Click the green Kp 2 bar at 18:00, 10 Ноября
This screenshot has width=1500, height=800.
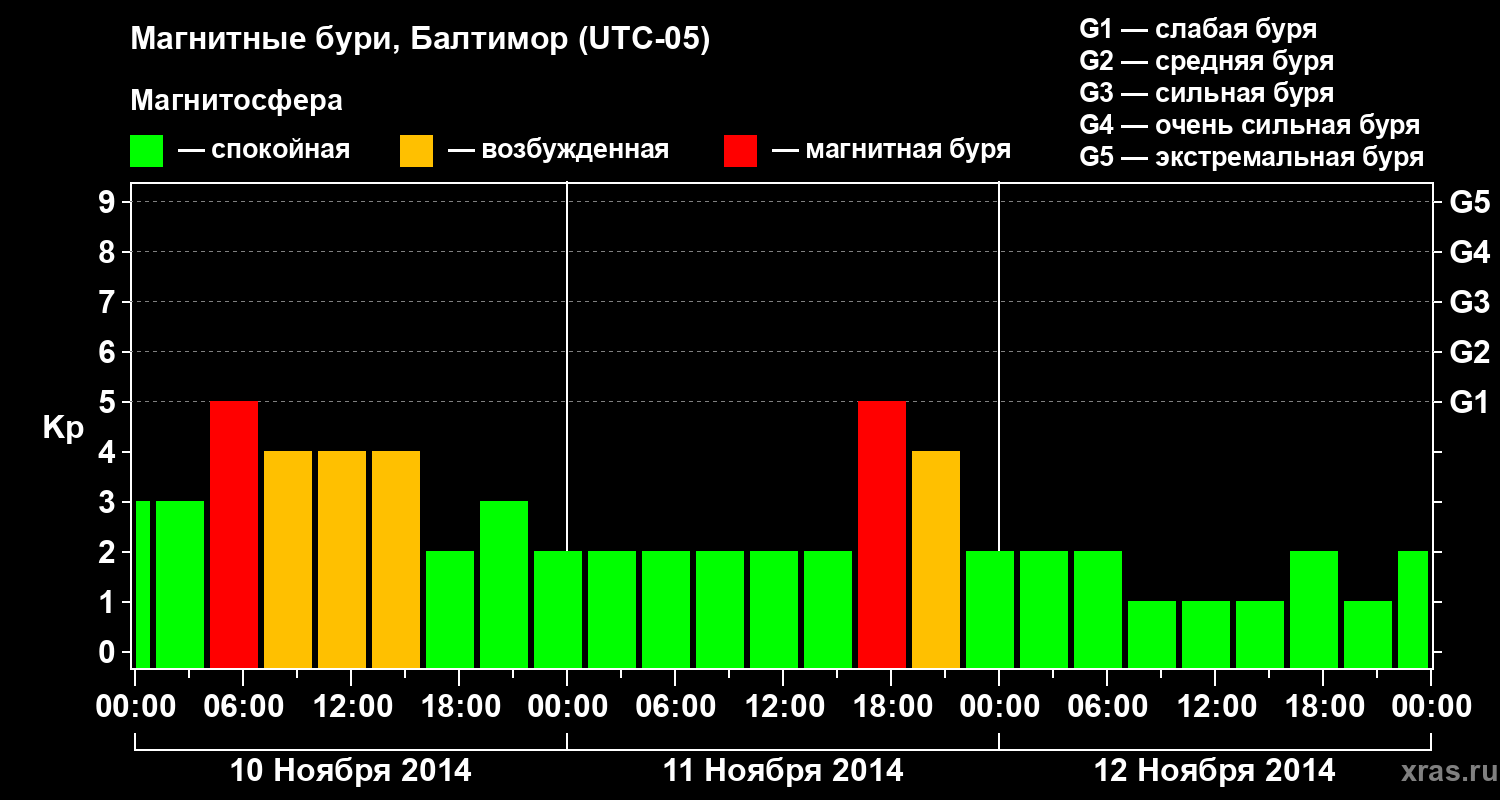[x=450, y=609]
